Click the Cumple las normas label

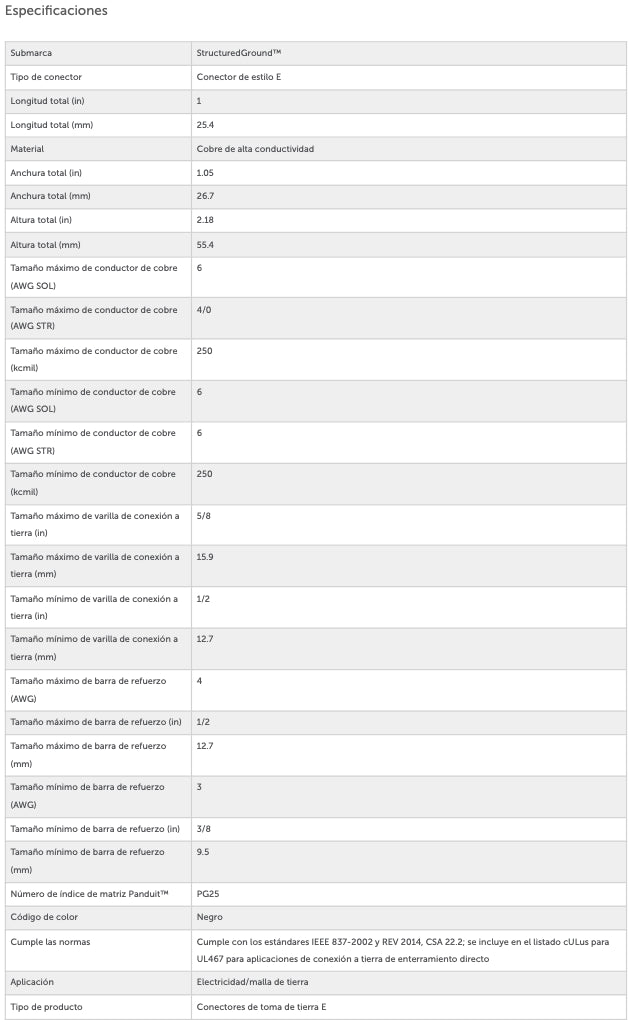(50, 941)
